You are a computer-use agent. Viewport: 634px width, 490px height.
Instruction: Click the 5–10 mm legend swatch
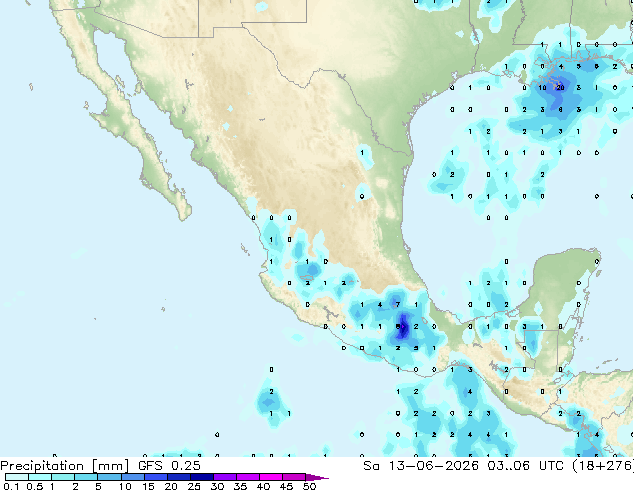tap(109, 477)
